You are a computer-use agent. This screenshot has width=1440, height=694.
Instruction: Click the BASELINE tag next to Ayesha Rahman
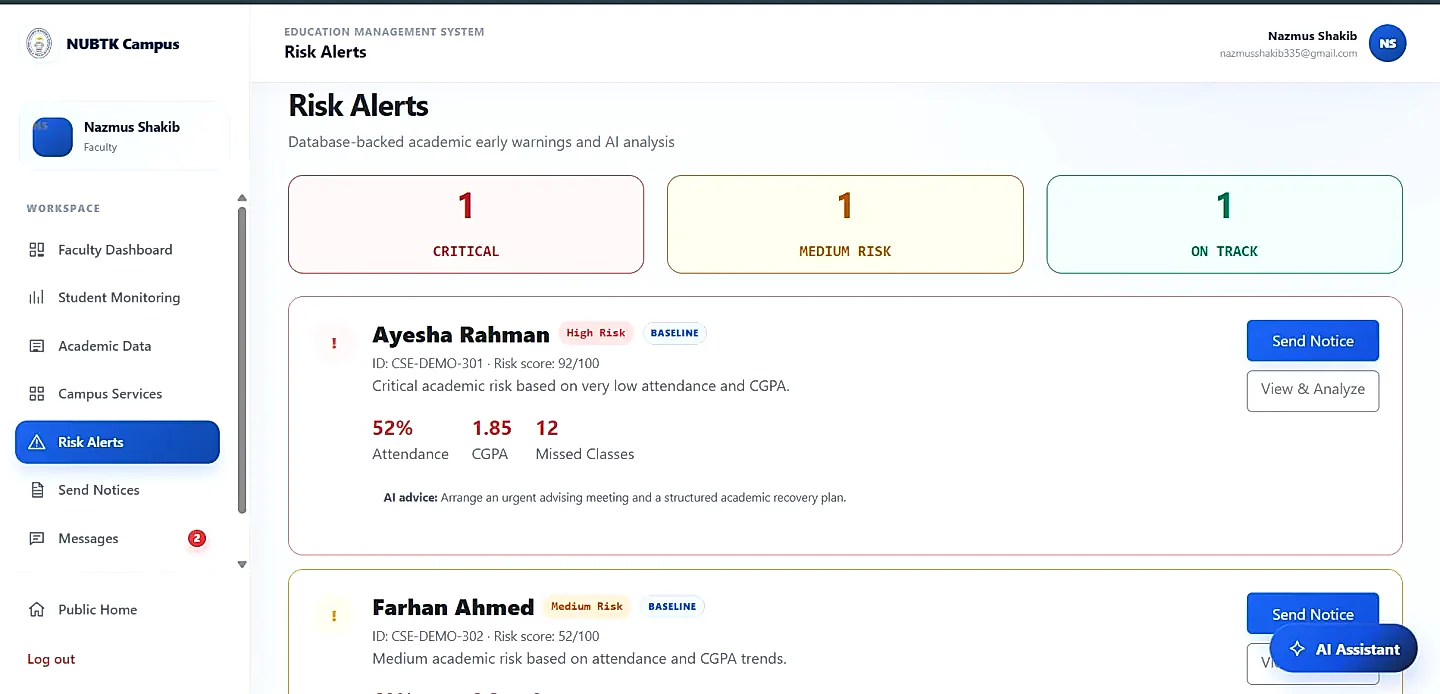click(x=674, y=333)
